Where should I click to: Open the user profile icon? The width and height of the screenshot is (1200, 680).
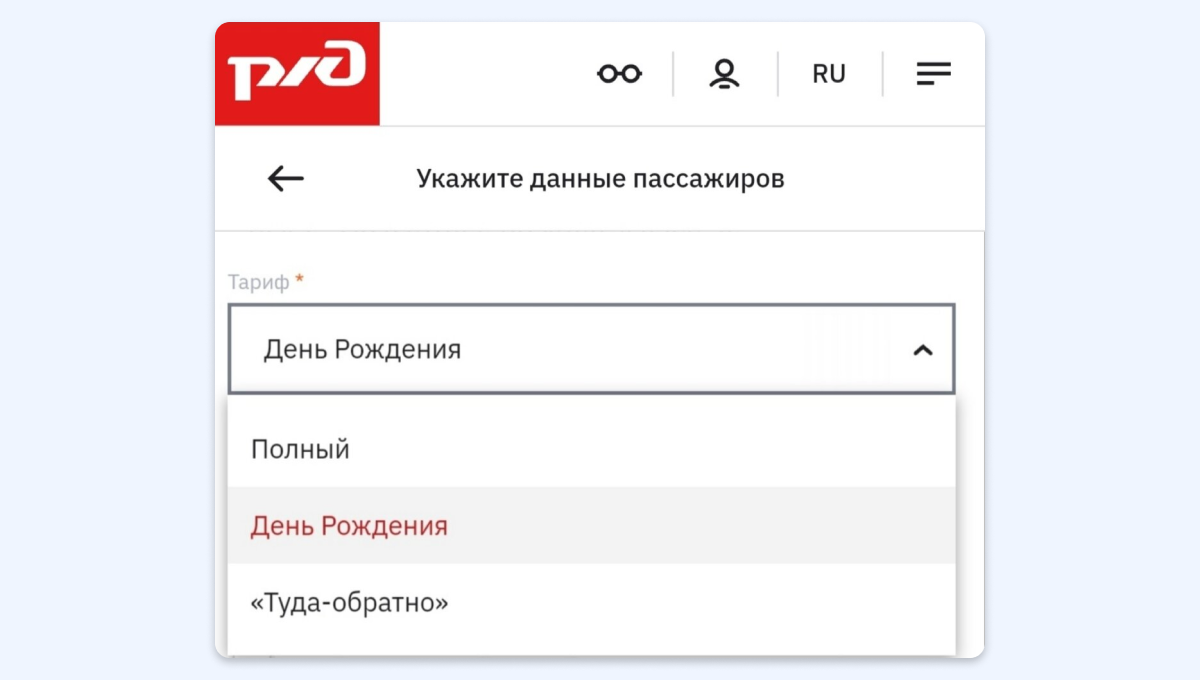click(724, 74)
